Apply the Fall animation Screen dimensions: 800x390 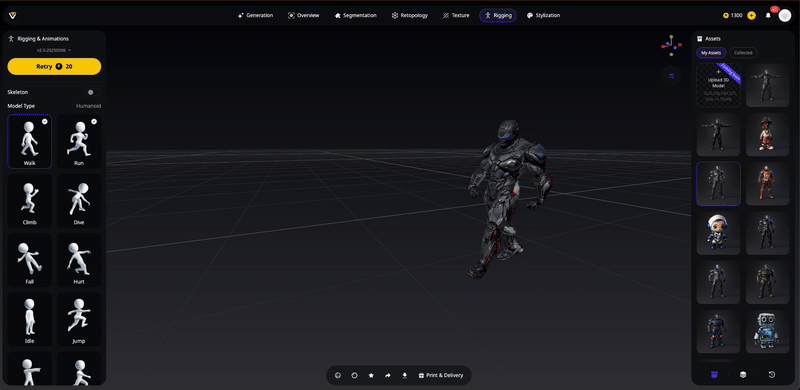(x=29, y=260)
